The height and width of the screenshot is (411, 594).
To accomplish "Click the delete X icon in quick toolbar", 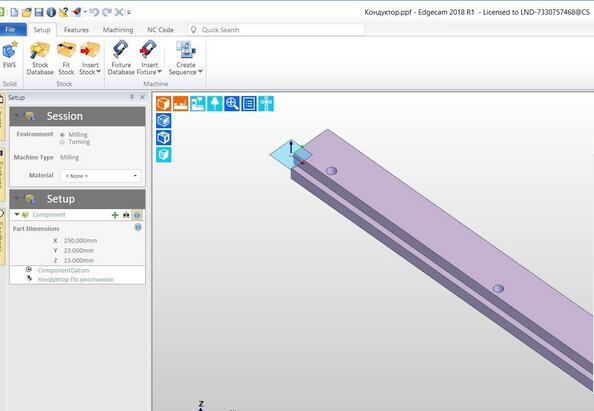I will coord(119,12).
